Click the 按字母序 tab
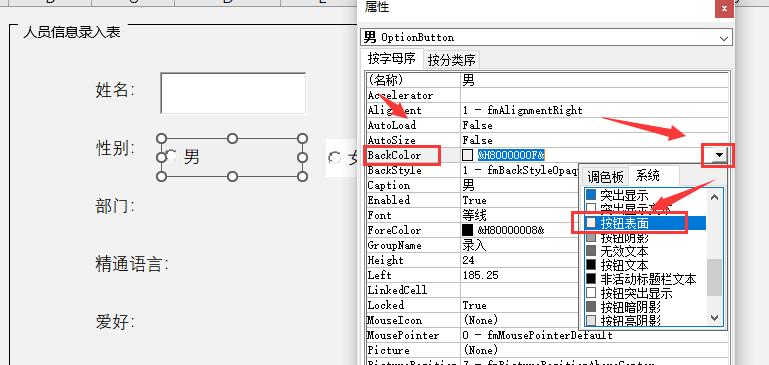The height and width of the screenshot is (365, 769). [x=391, y=59]
